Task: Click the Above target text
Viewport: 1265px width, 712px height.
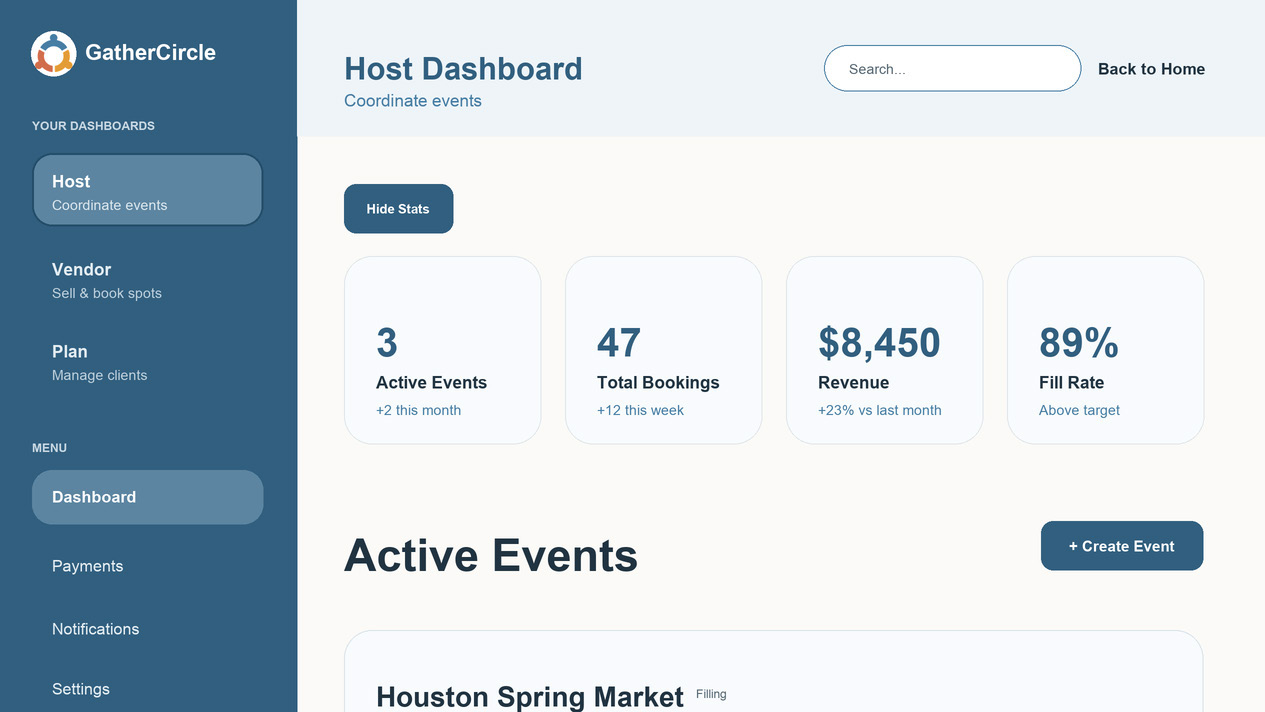Action: point(1079,410)
